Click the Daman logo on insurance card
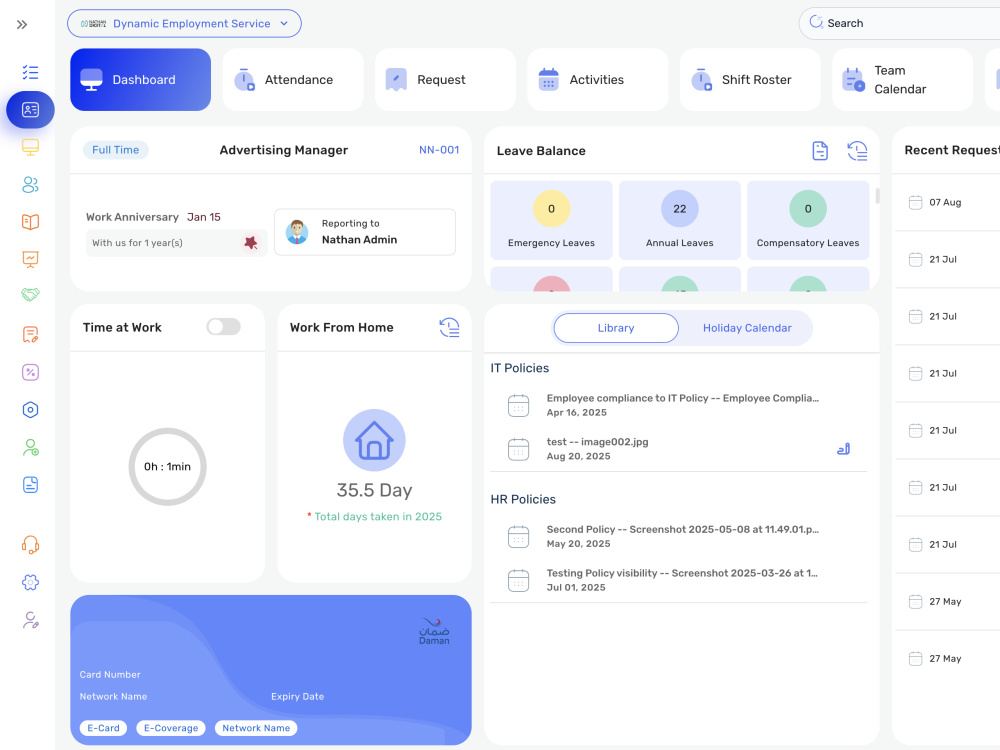This screenshot has width=1000, height=750. click(434, 631)
